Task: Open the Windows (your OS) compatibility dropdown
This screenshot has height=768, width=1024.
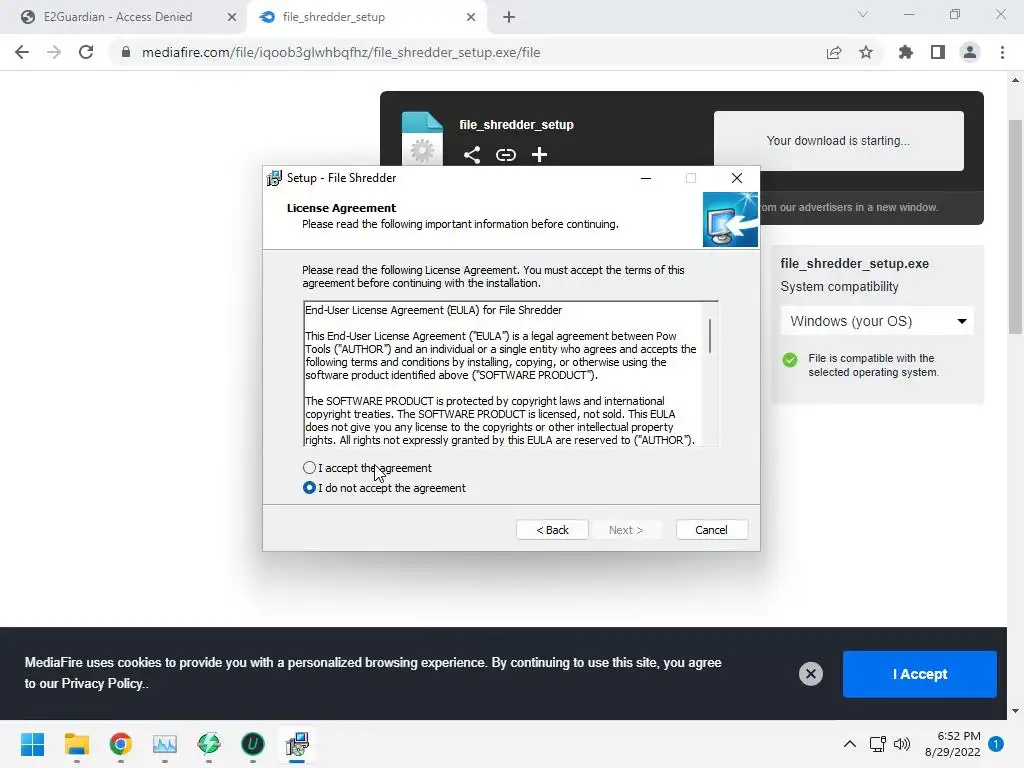Action: click(877, 321)
